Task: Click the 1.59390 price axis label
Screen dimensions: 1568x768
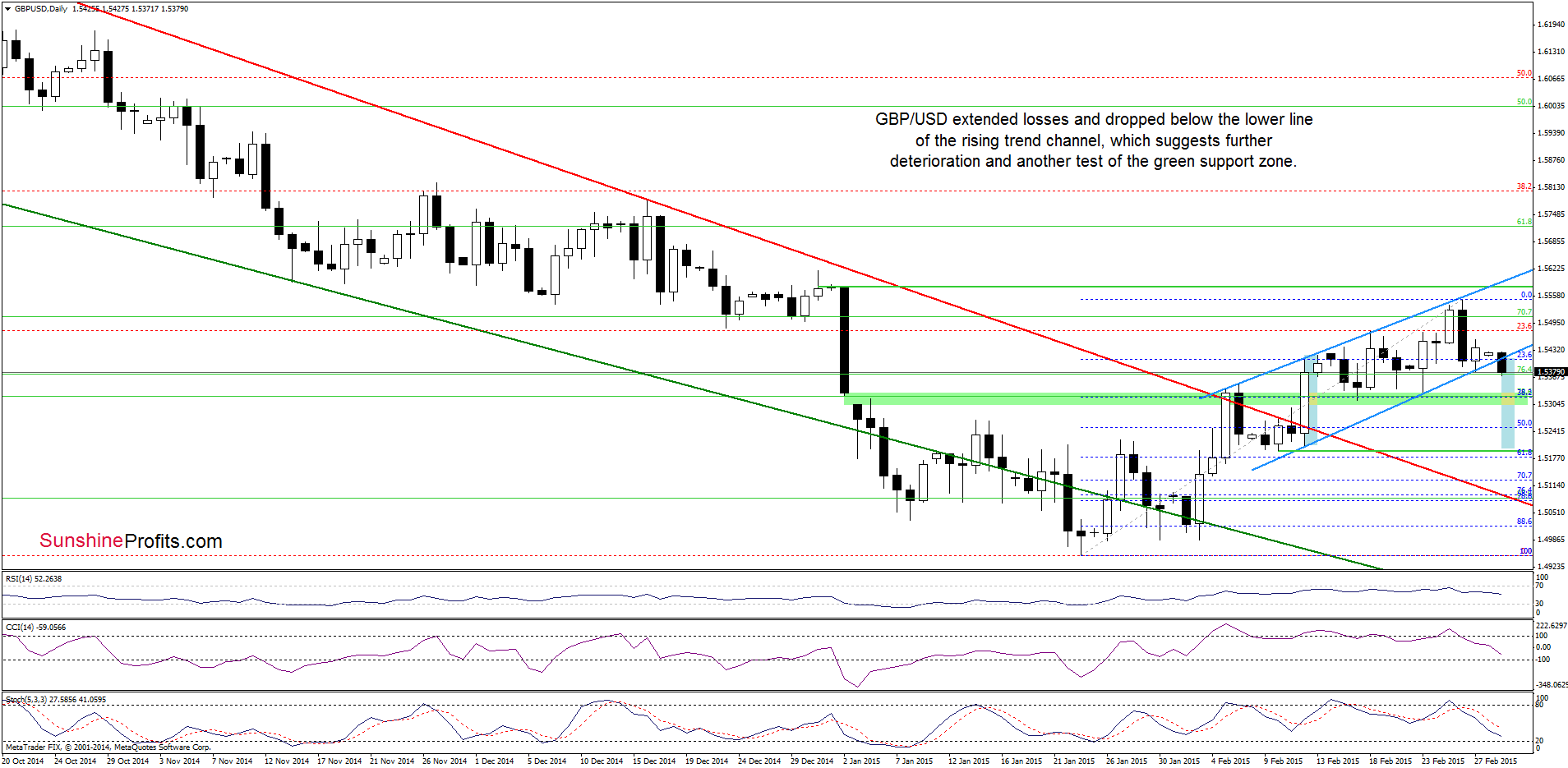Action: 1551,133
